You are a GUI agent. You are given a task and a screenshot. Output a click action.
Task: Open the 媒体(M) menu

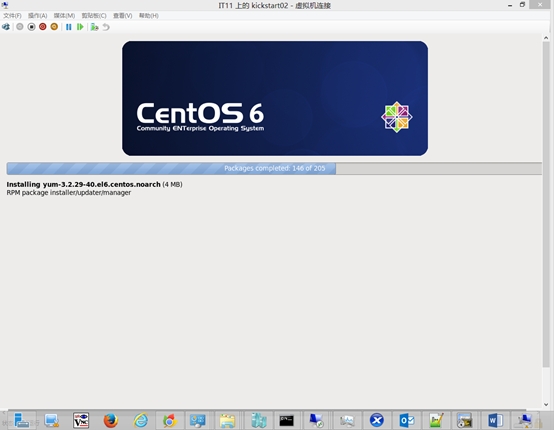(x=64, y=16)
